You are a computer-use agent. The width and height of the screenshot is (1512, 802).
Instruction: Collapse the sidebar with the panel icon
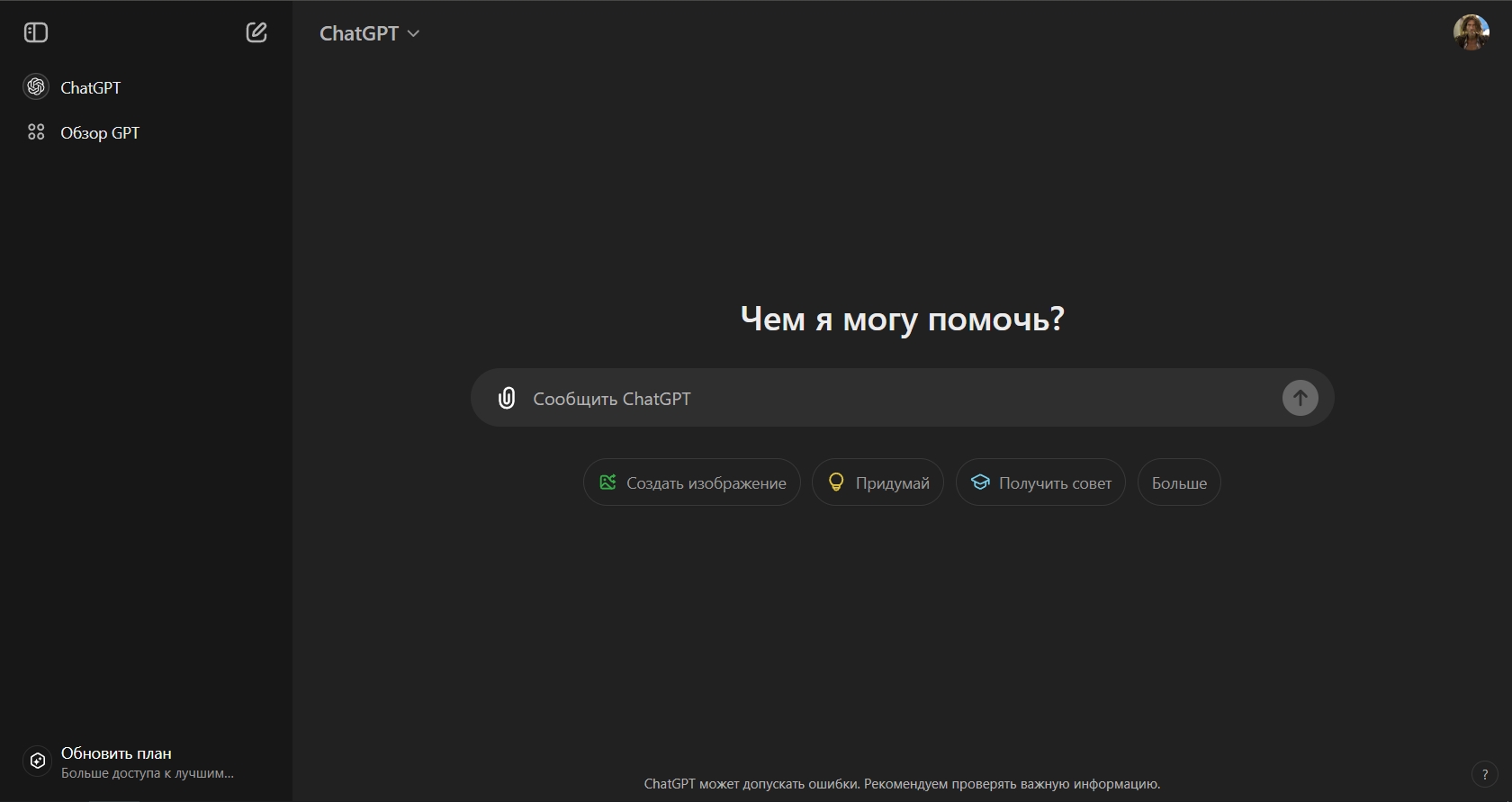coord(36,33)
